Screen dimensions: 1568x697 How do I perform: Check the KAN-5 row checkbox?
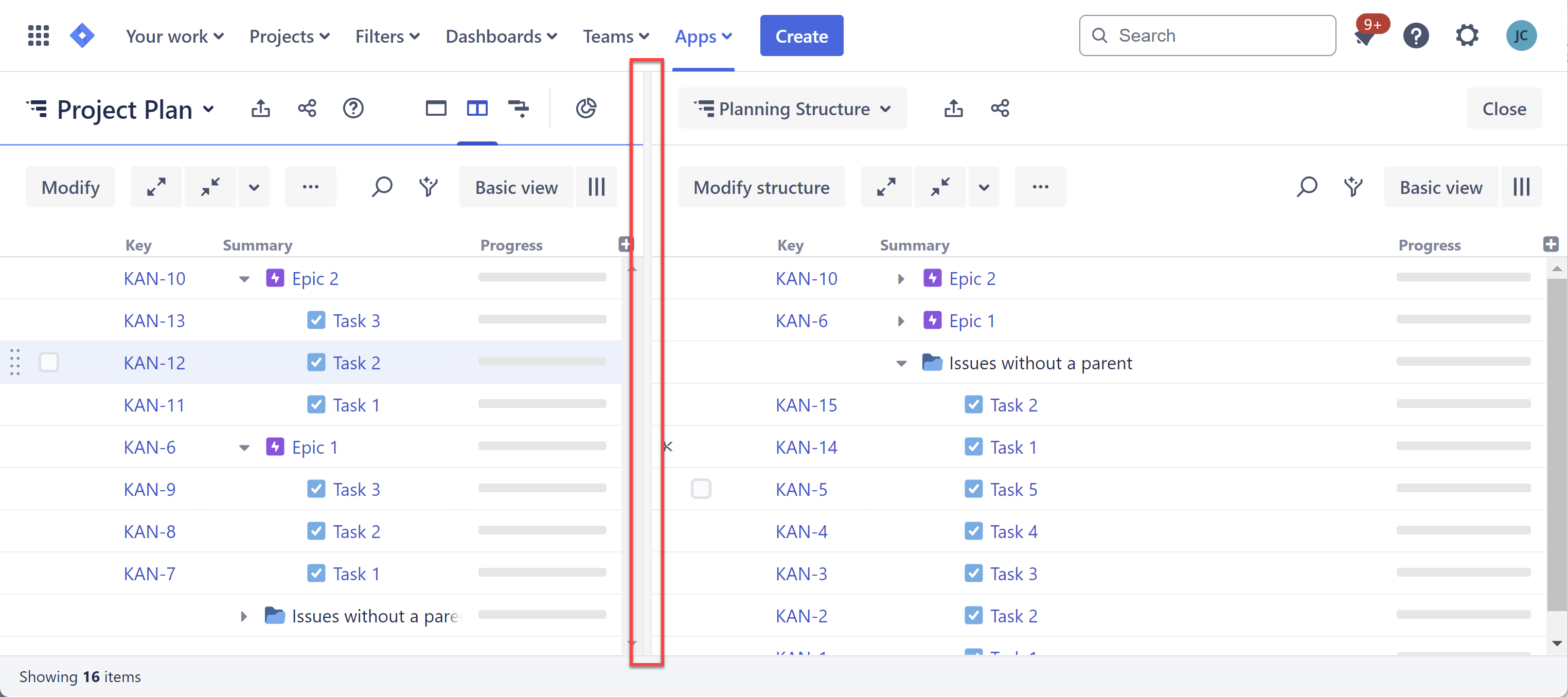tap(701, 488)
